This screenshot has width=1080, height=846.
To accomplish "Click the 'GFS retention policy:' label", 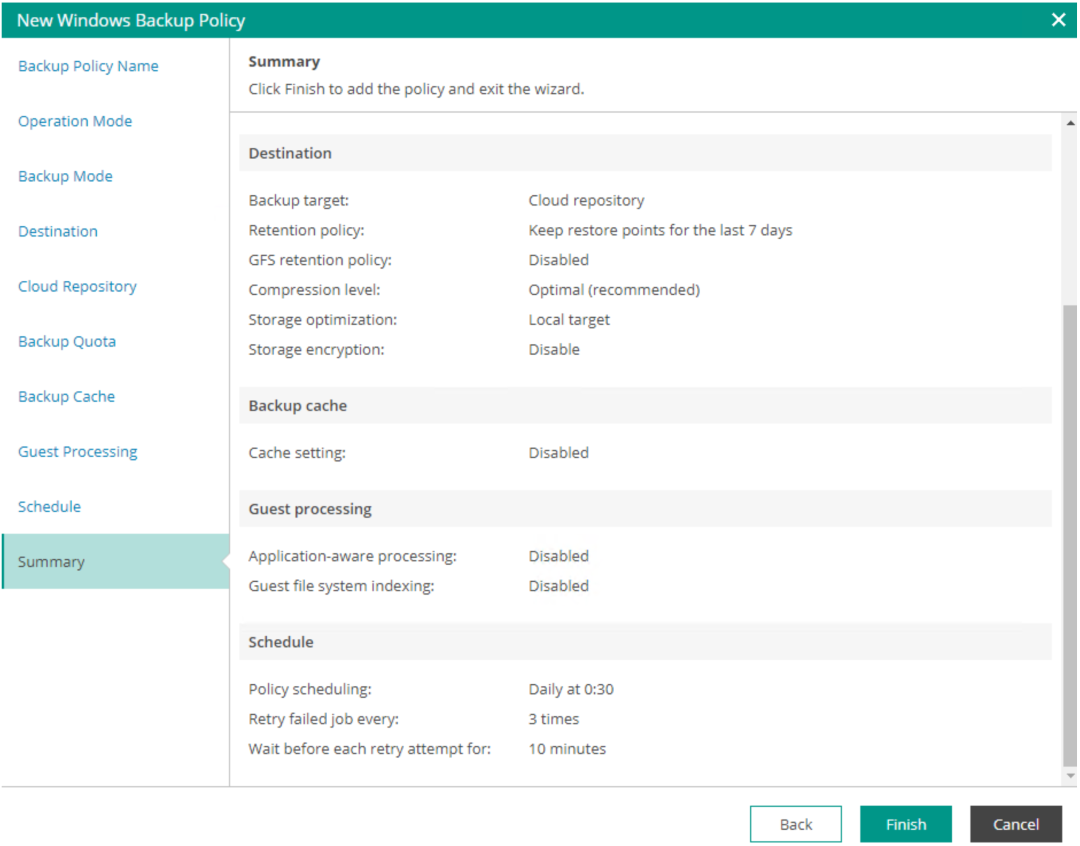I will 320,260.
